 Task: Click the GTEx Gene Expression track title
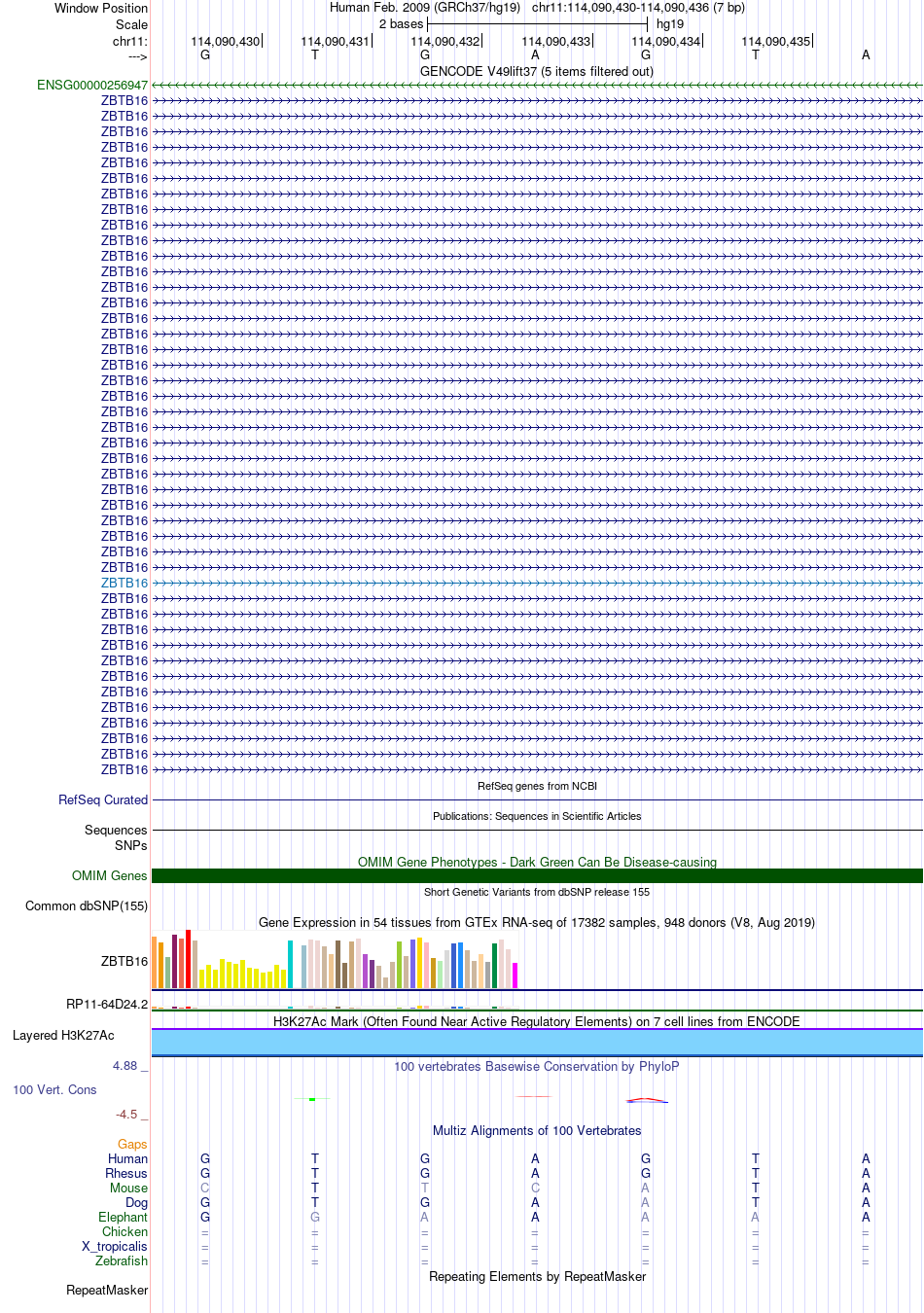pos(537,923)
